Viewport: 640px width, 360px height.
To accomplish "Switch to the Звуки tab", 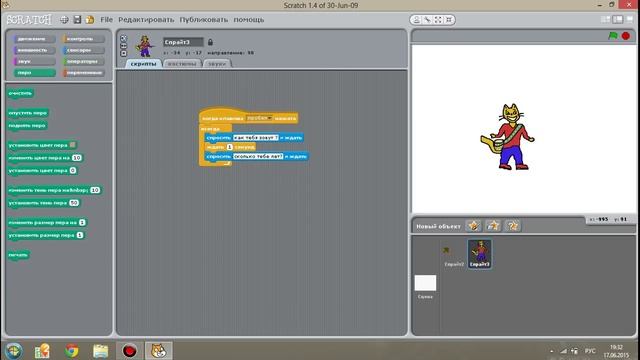I will coord(217,64).
